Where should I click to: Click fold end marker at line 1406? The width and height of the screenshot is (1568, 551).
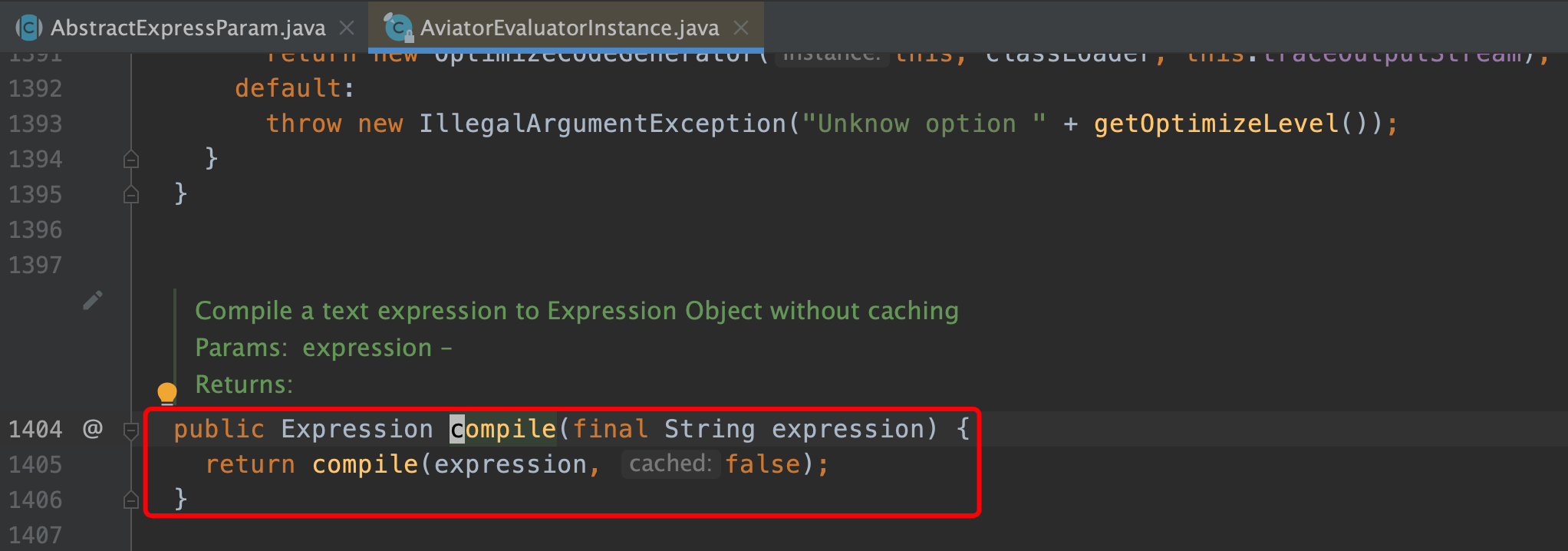click(x=131, y=500)
